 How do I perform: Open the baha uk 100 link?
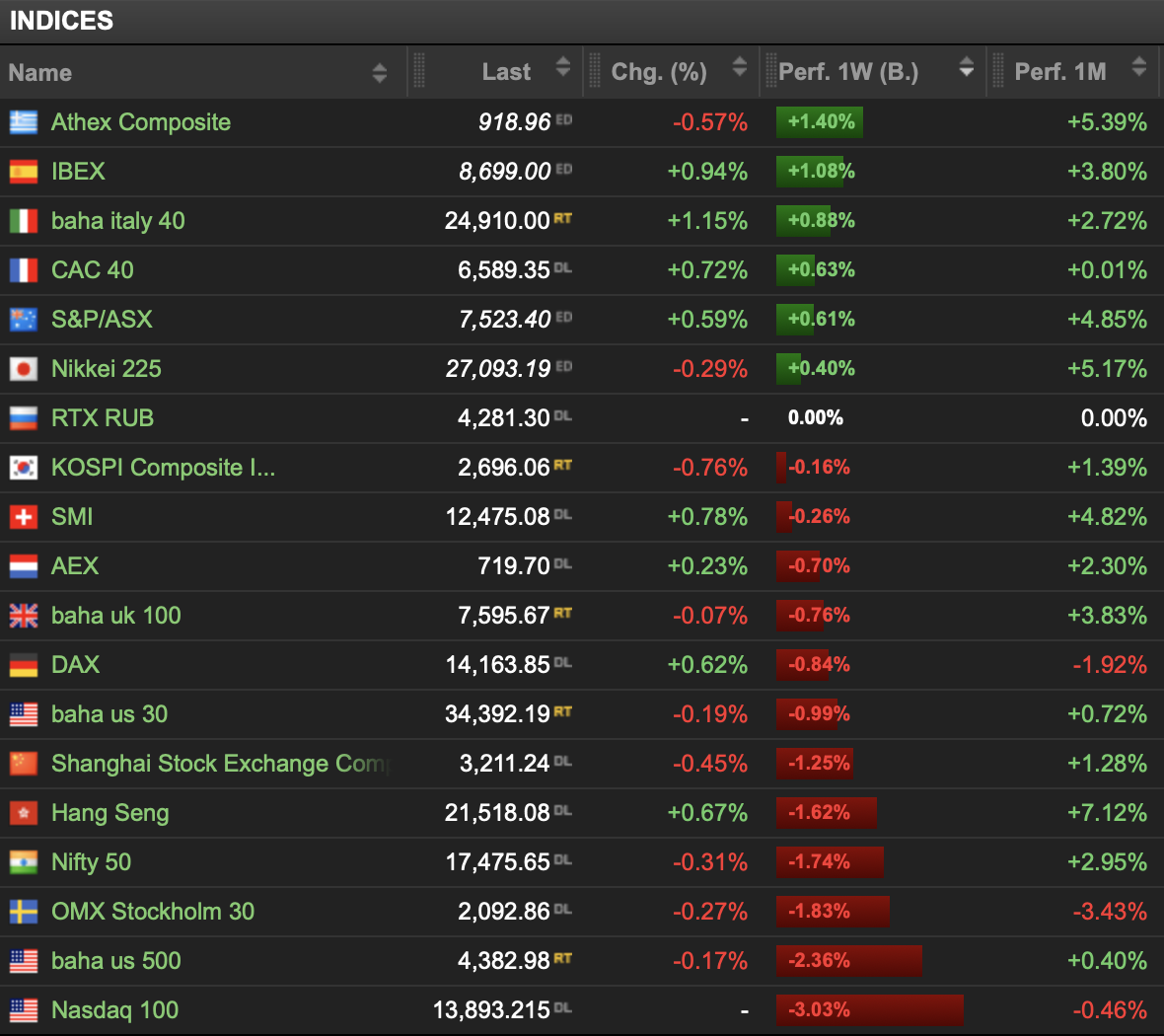pyautogui.click(x=115, y=616)
